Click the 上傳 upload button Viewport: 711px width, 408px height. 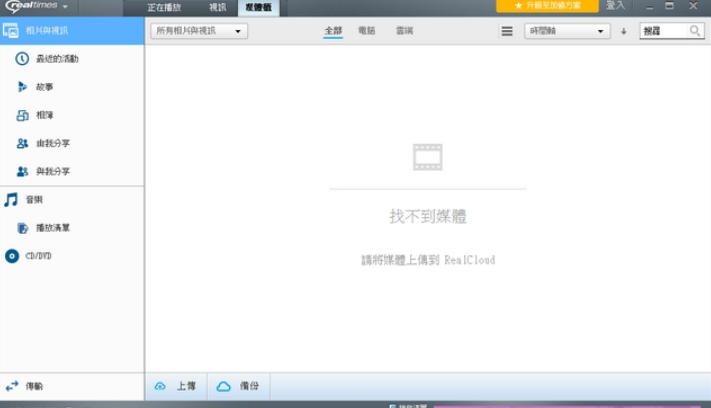[175, 386]
